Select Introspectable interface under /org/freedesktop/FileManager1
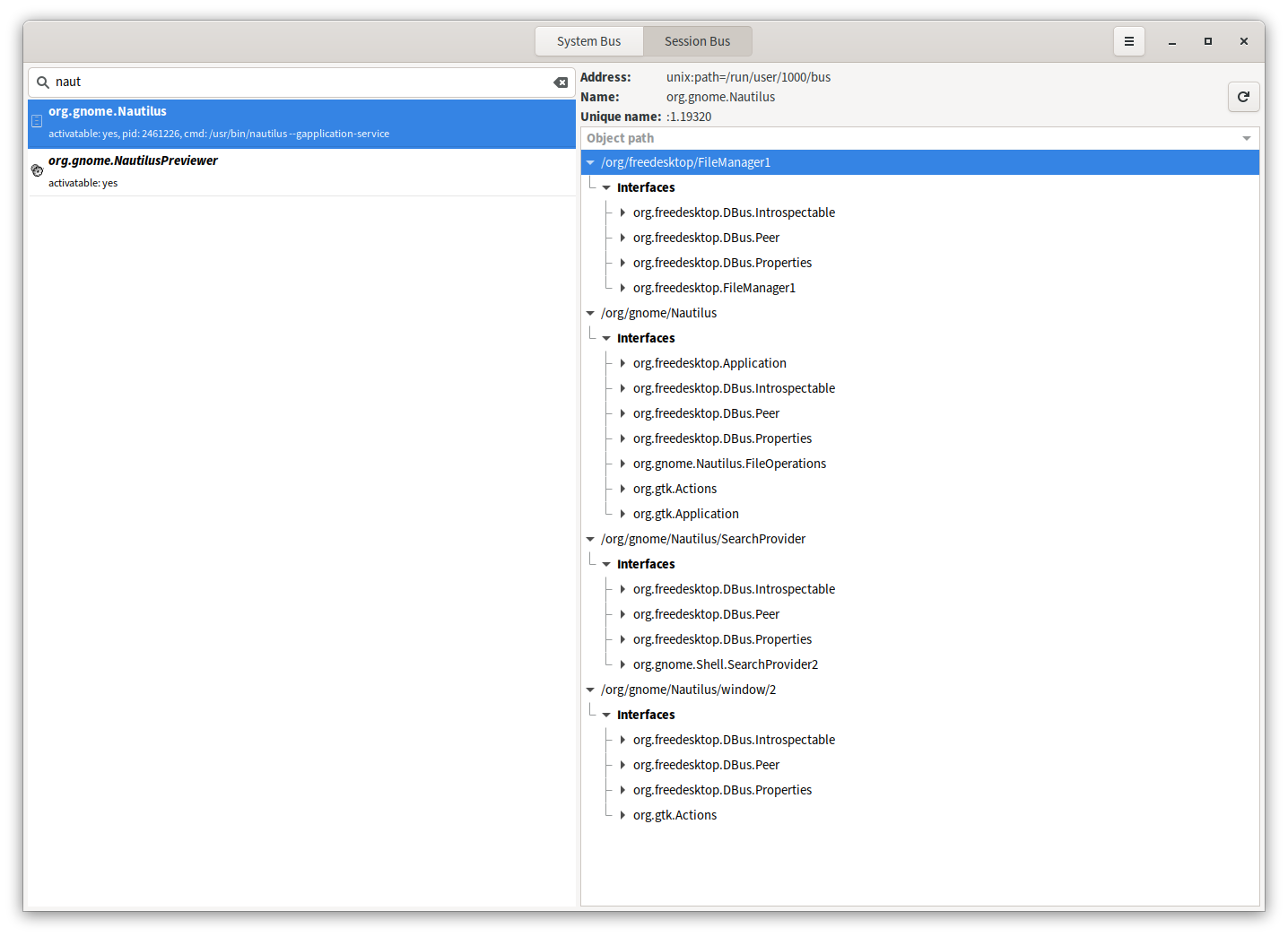Image resolution: width=1288 pixels, height=937 pixels. tap(734, 213)
